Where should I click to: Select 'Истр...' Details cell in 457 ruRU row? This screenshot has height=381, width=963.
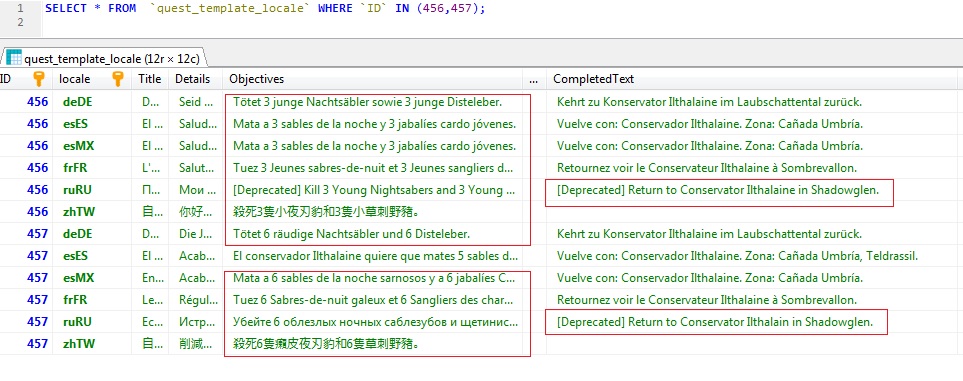[x=195, y=322]
